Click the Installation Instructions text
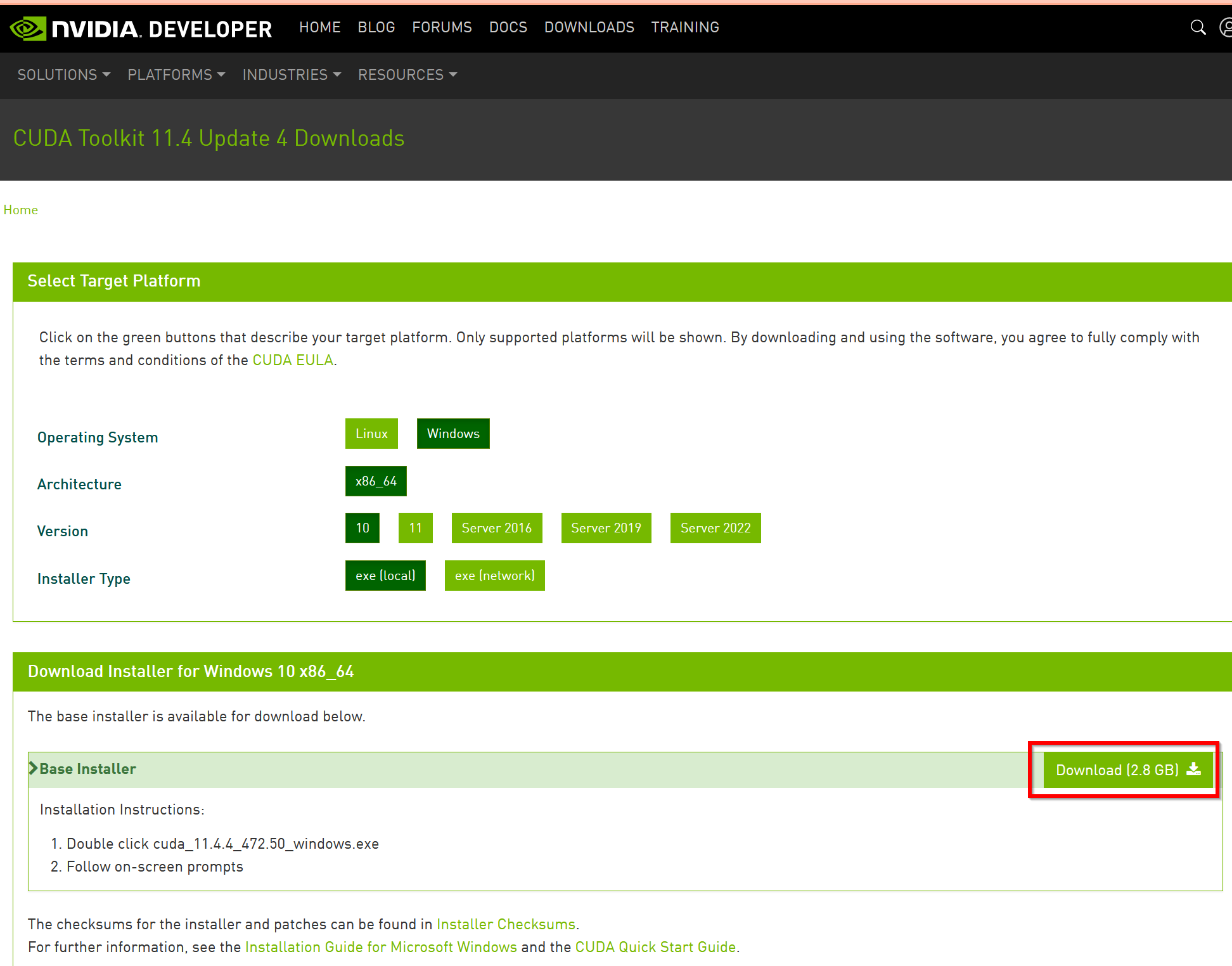 click(122, 809)
